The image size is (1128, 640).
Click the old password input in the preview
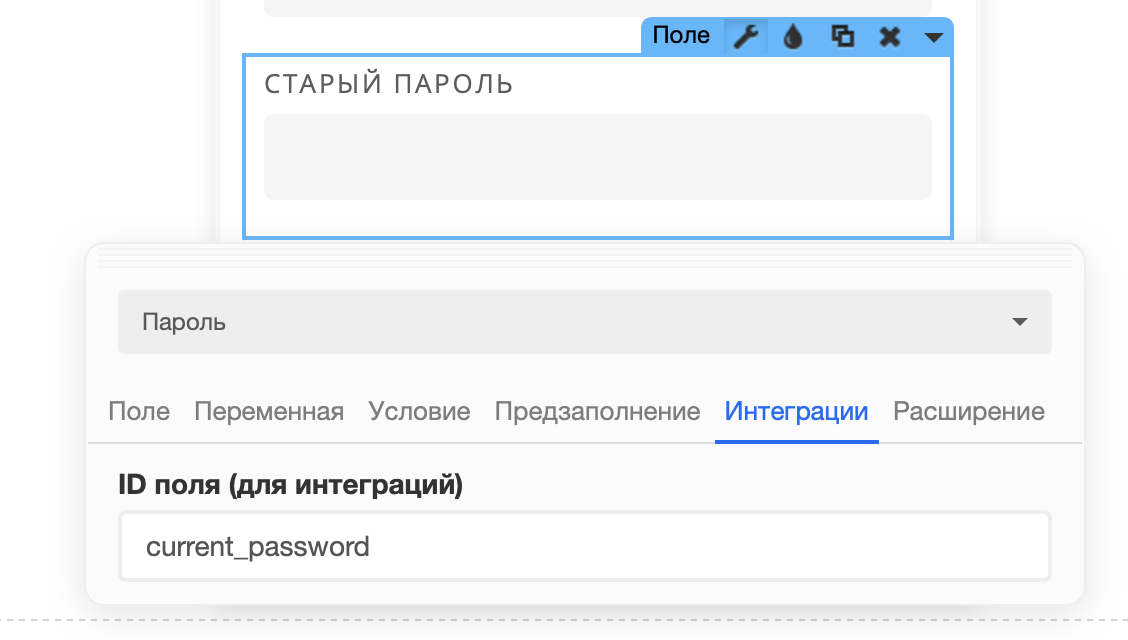(x=598, y=157)
